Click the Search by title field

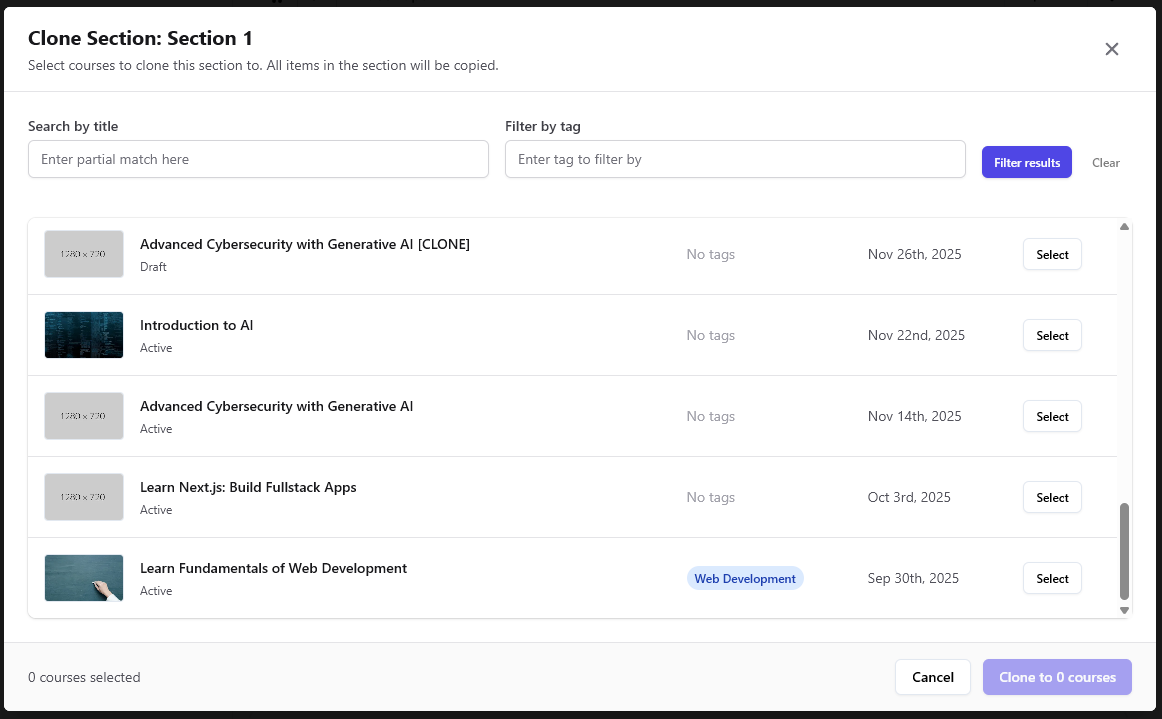click(x=258, y=159)
